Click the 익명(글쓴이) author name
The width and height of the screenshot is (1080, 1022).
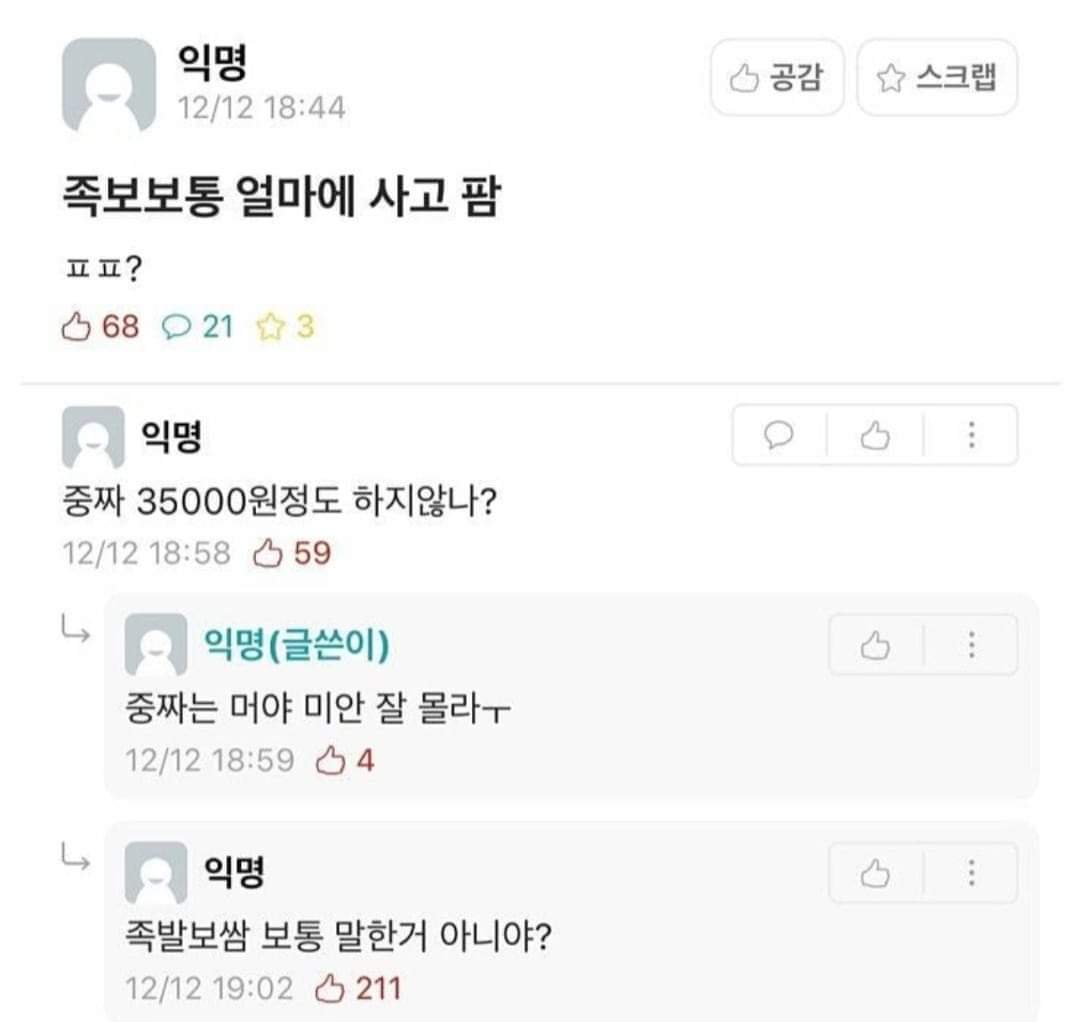(296, 645)
